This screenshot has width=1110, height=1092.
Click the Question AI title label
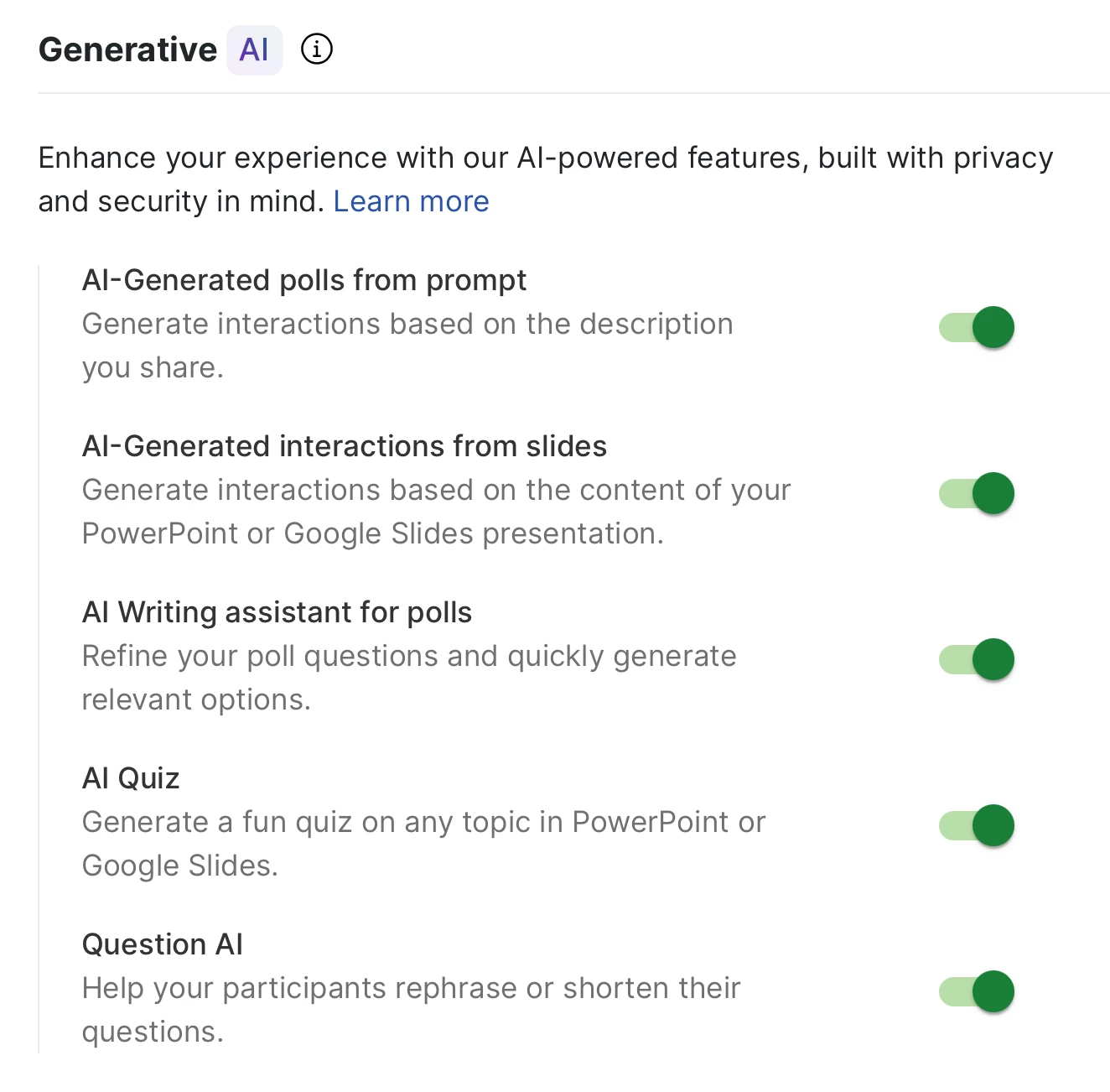pyautogui.click(x=162, y=944)
